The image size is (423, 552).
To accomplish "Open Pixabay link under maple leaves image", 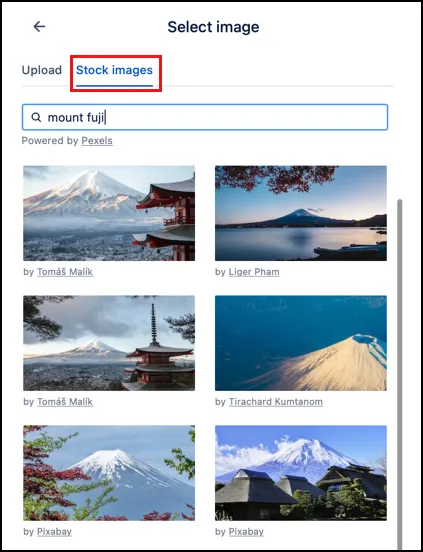I will point(55,532).
